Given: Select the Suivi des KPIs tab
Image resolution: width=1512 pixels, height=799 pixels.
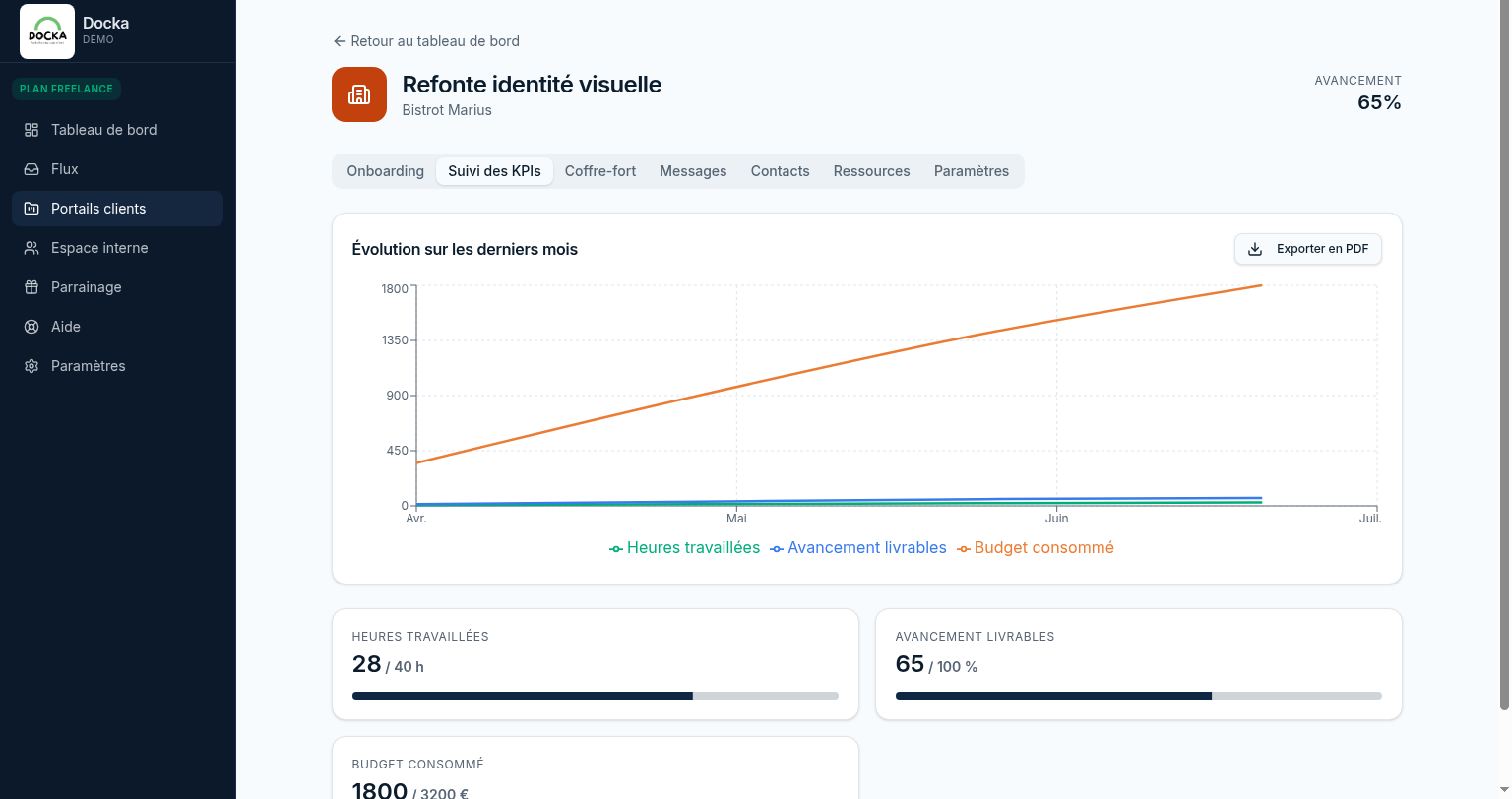Looking at the screenshot, I should pos(494,171).
